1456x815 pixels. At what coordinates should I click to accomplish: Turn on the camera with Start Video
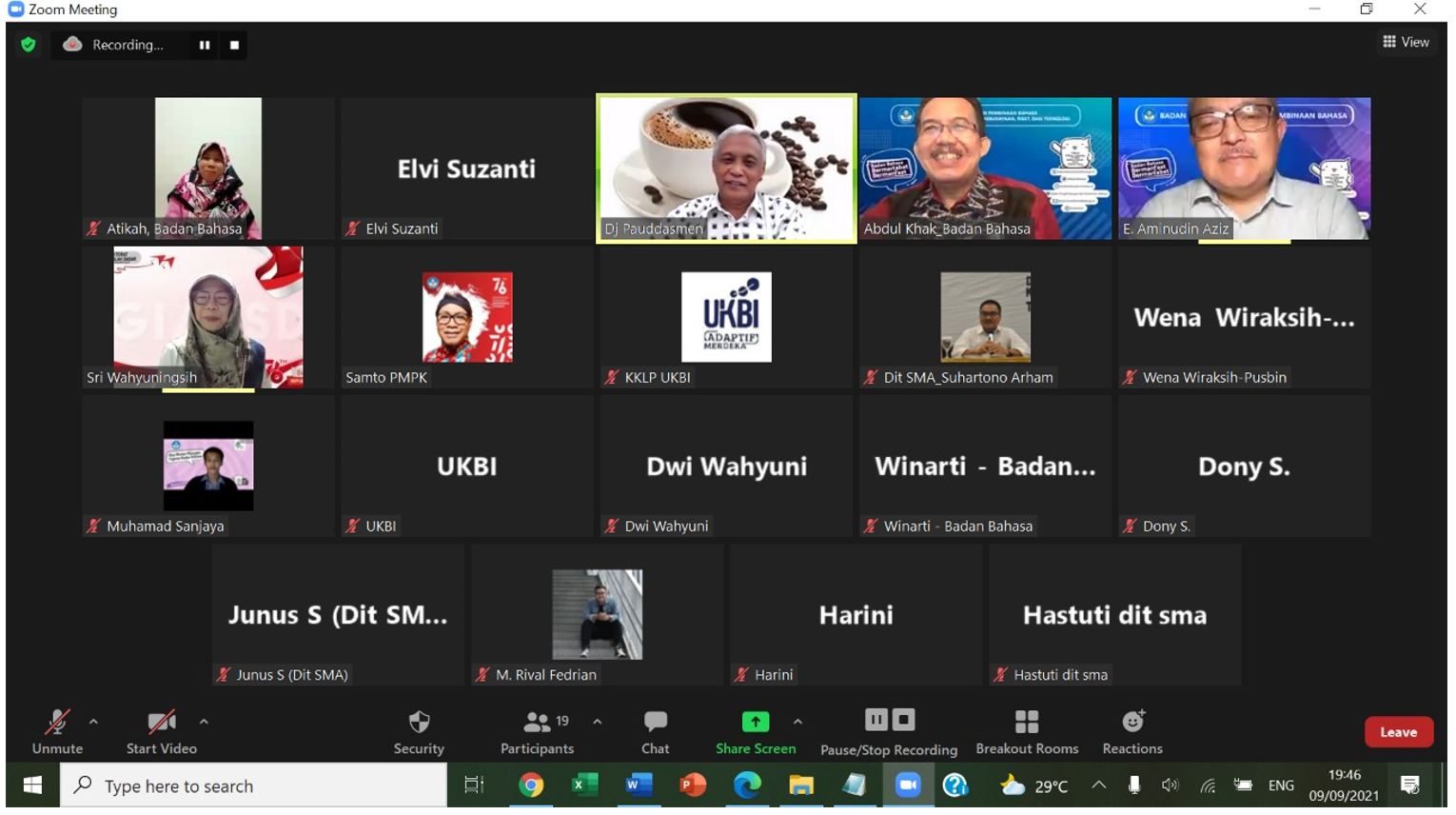pos(161,723)
